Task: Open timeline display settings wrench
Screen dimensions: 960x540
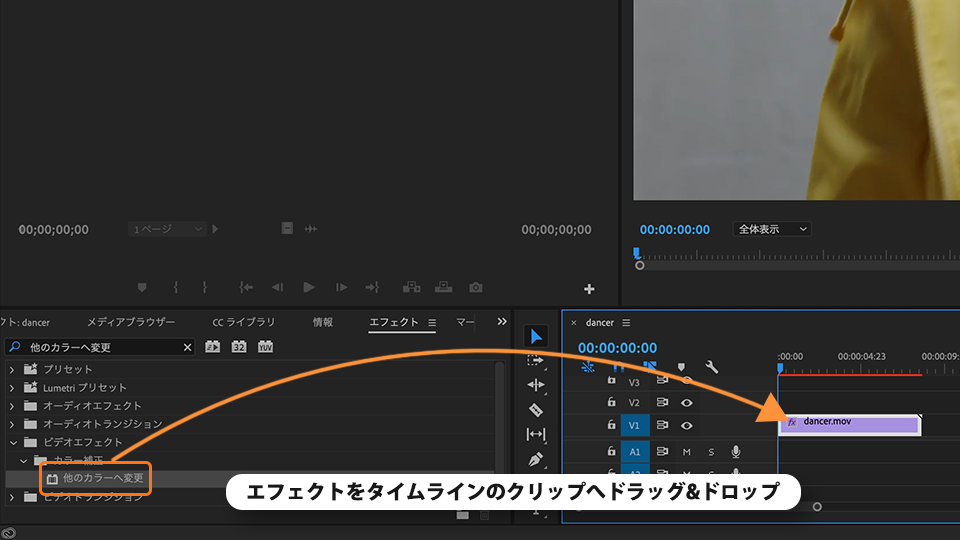Action: (x=711, y=367)
